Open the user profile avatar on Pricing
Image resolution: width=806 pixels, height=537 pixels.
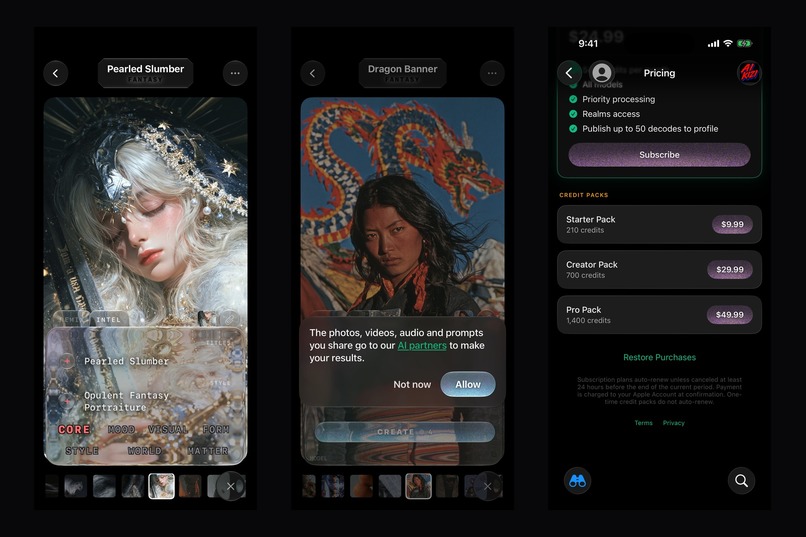tap(601, 72)
